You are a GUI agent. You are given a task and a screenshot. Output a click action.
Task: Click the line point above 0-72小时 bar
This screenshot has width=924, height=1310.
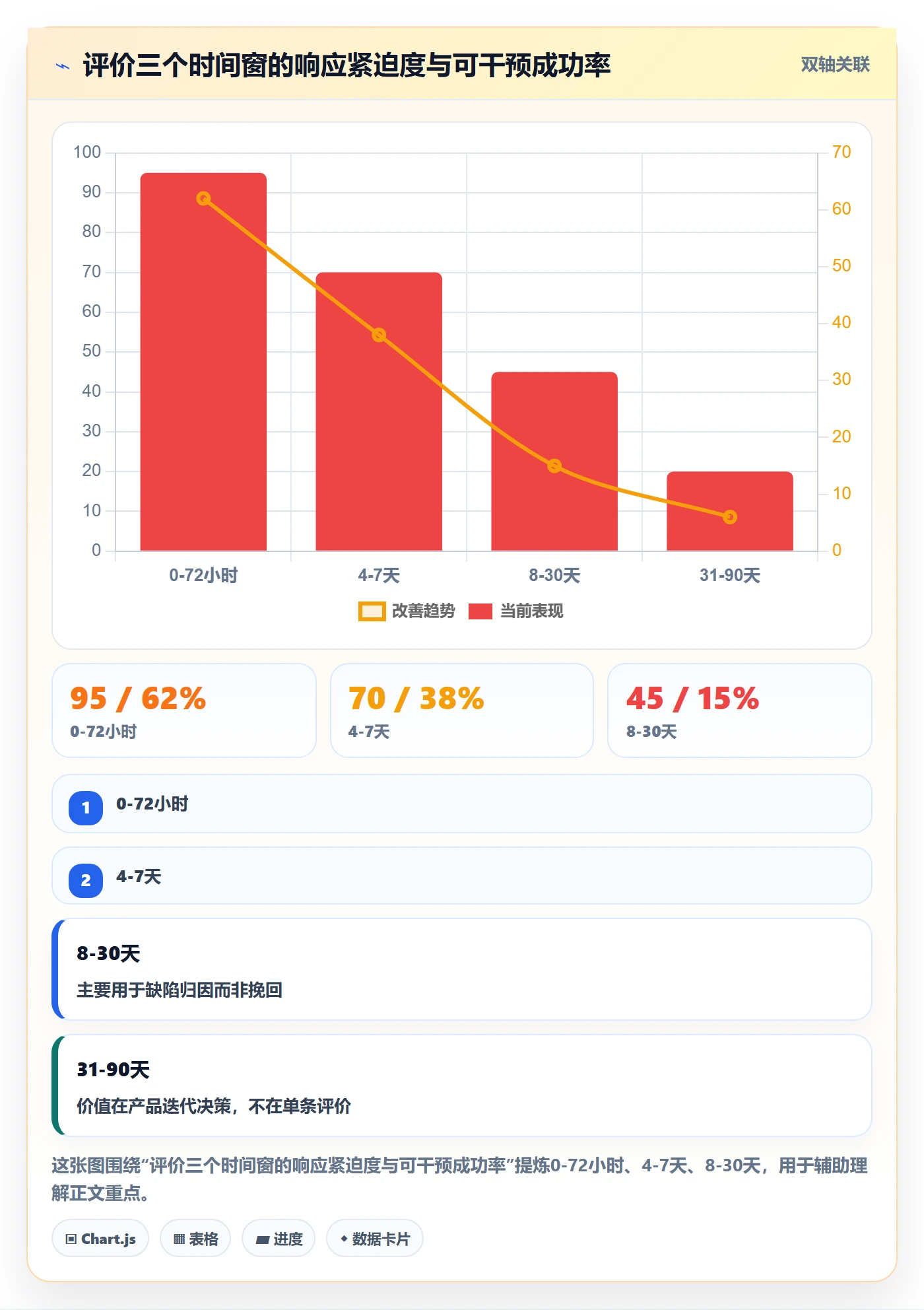tap(203, 198)
